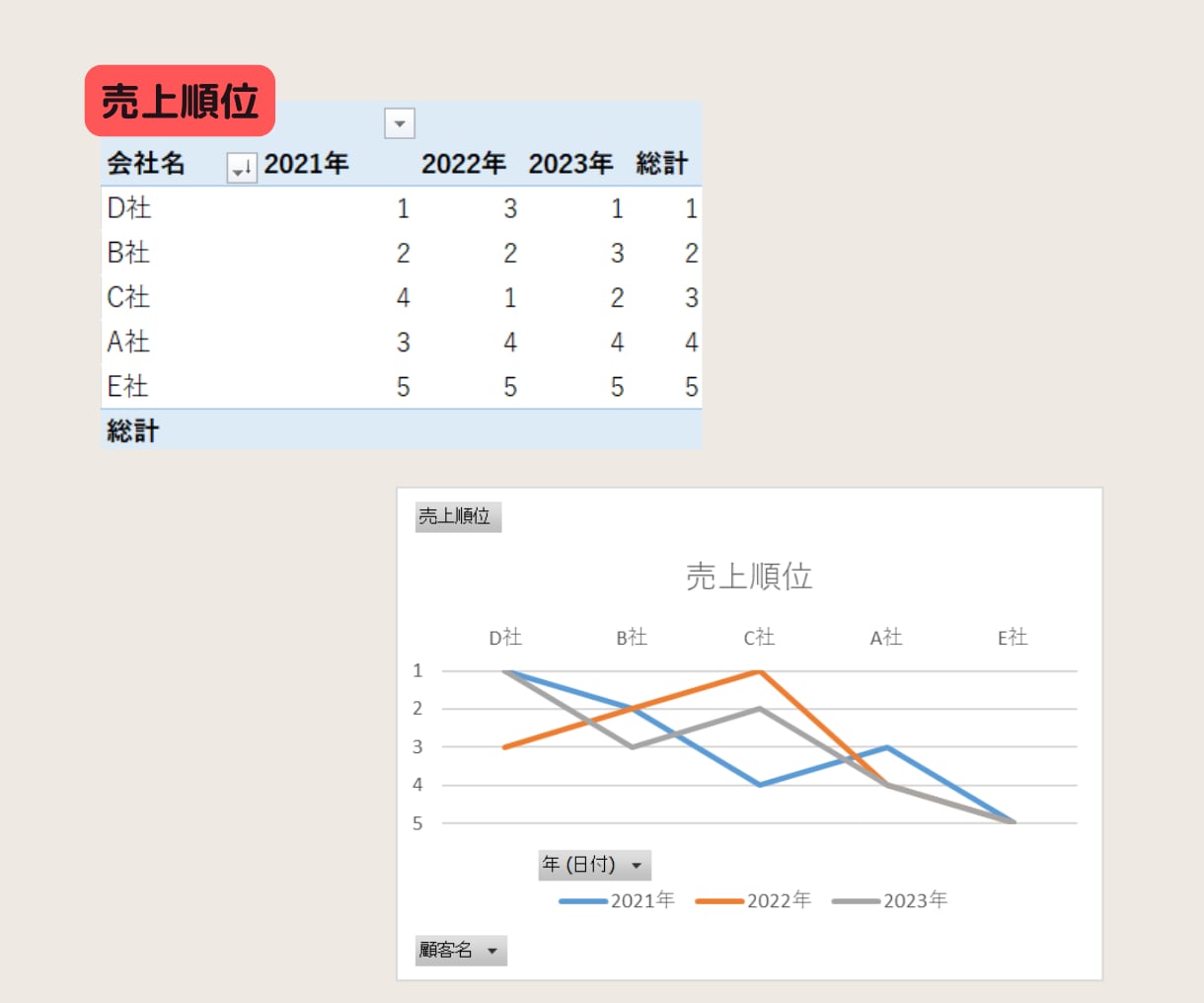Click the 2021年 column header in table
Viewport: 1204px width, 1003px height.
(307, 164)
